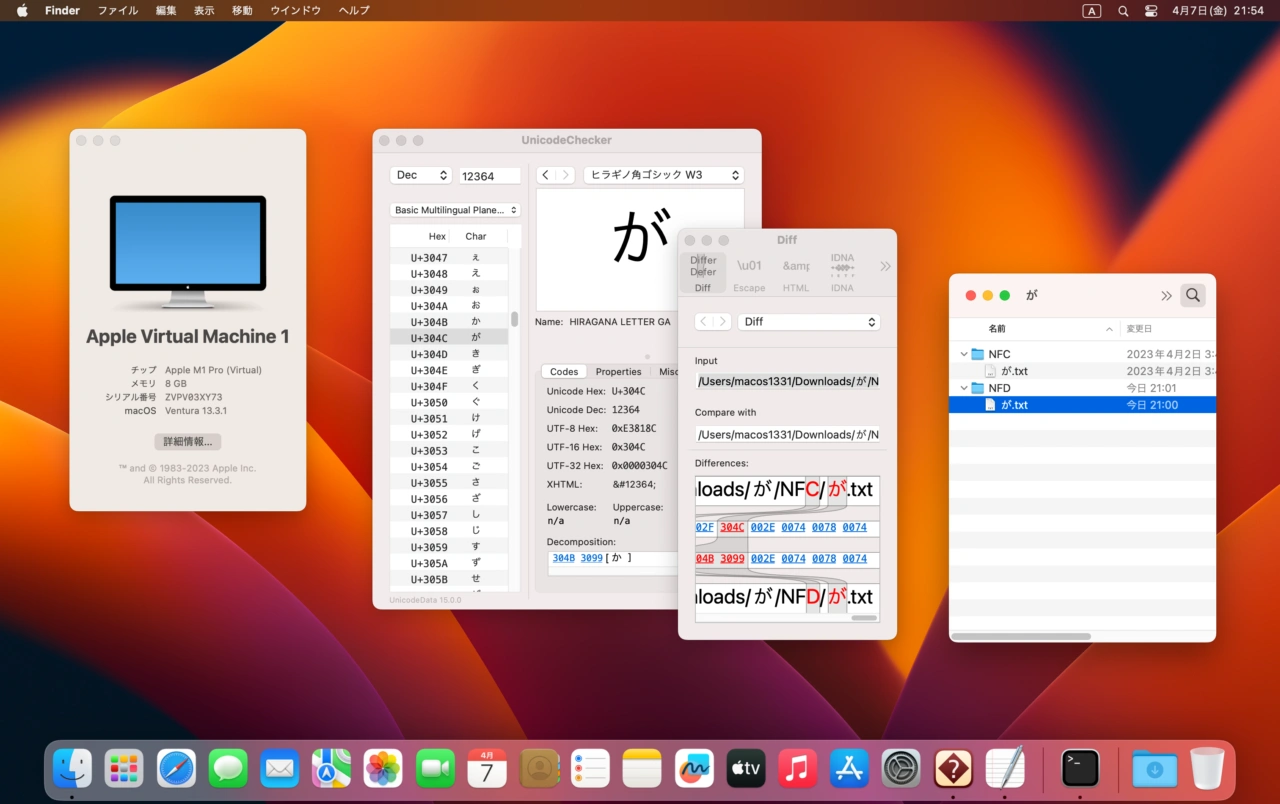This screenshot has height=804, width=1280.
Task: Follow the 304B decomposition code link
Action: click(x=563, y=558)
